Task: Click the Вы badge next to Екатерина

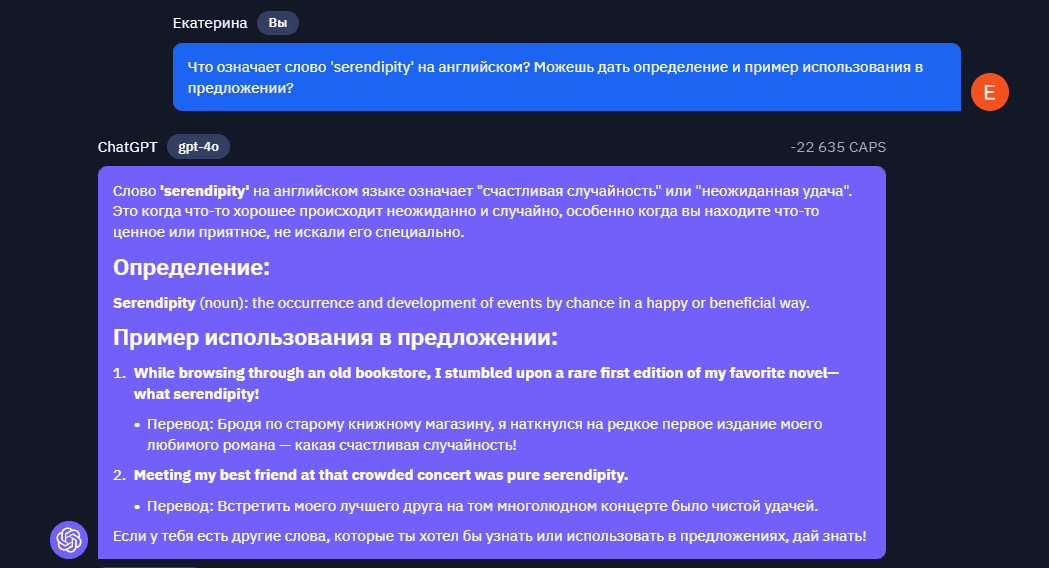Action: coord(278,23)
